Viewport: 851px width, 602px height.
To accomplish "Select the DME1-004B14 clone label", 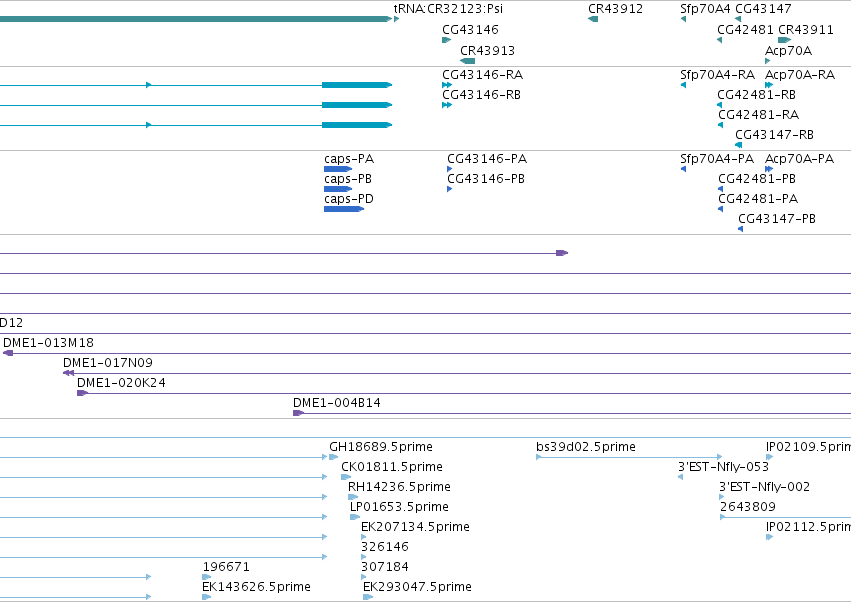I will (x=336, y=403).
